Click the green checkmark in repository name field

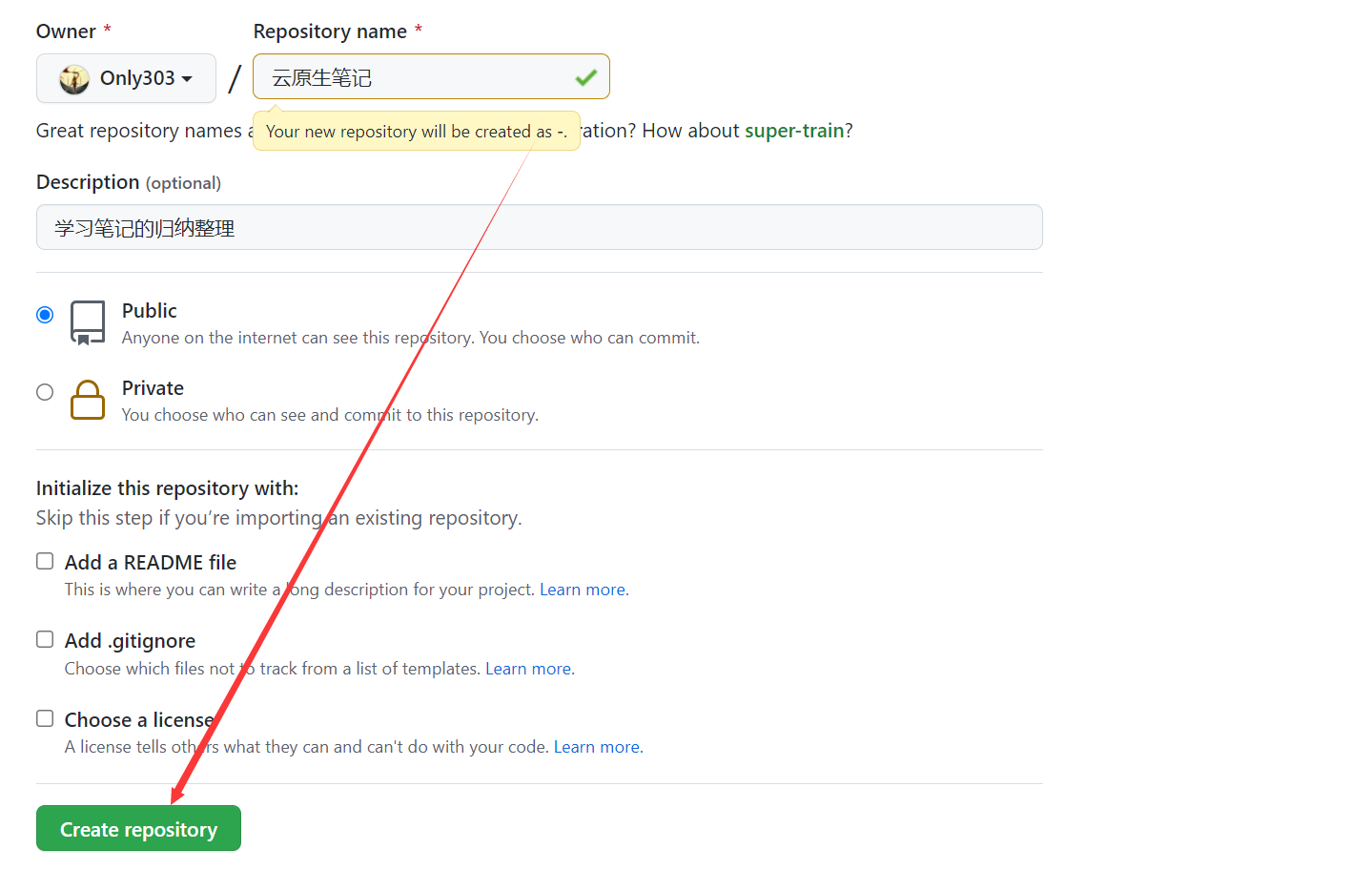coord(586,77)
